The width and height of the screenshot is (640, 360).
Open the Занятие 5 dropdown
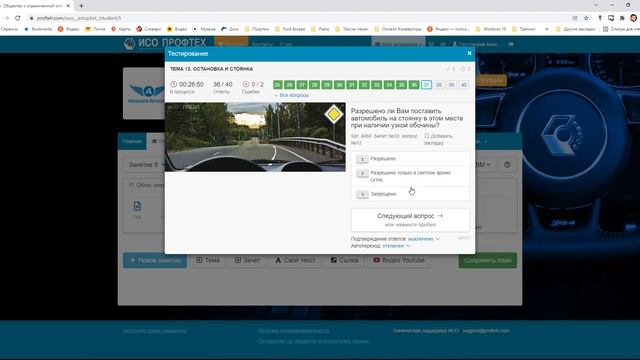click(x=146, y=164)
